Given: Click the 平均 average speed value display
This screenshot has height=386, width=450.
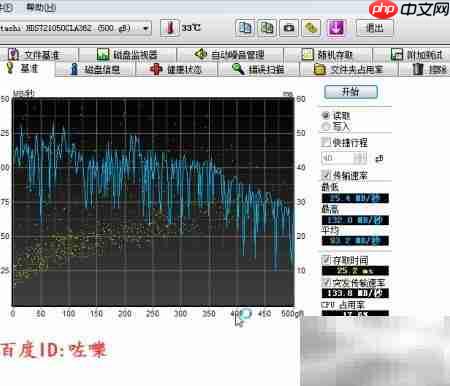Looking at the screenshot, I should point(355,241).
